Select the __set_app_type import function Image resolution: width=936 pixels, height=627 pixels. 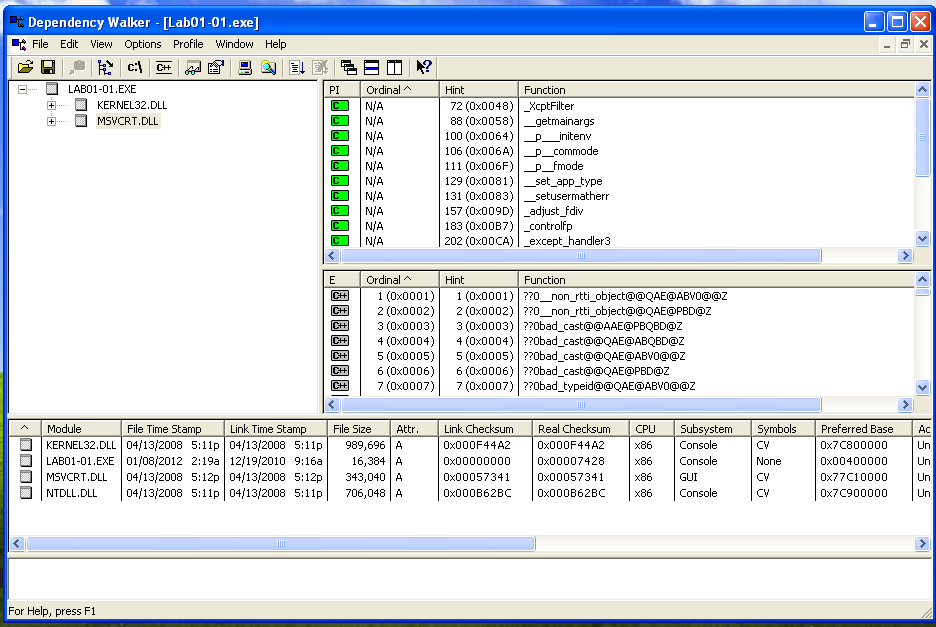tap(563, 181)
